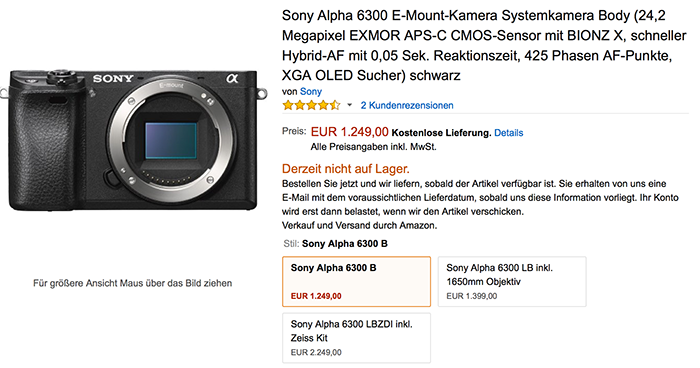Click the lens release button on camera image
The image size is (700, 368).
[111, 178]
